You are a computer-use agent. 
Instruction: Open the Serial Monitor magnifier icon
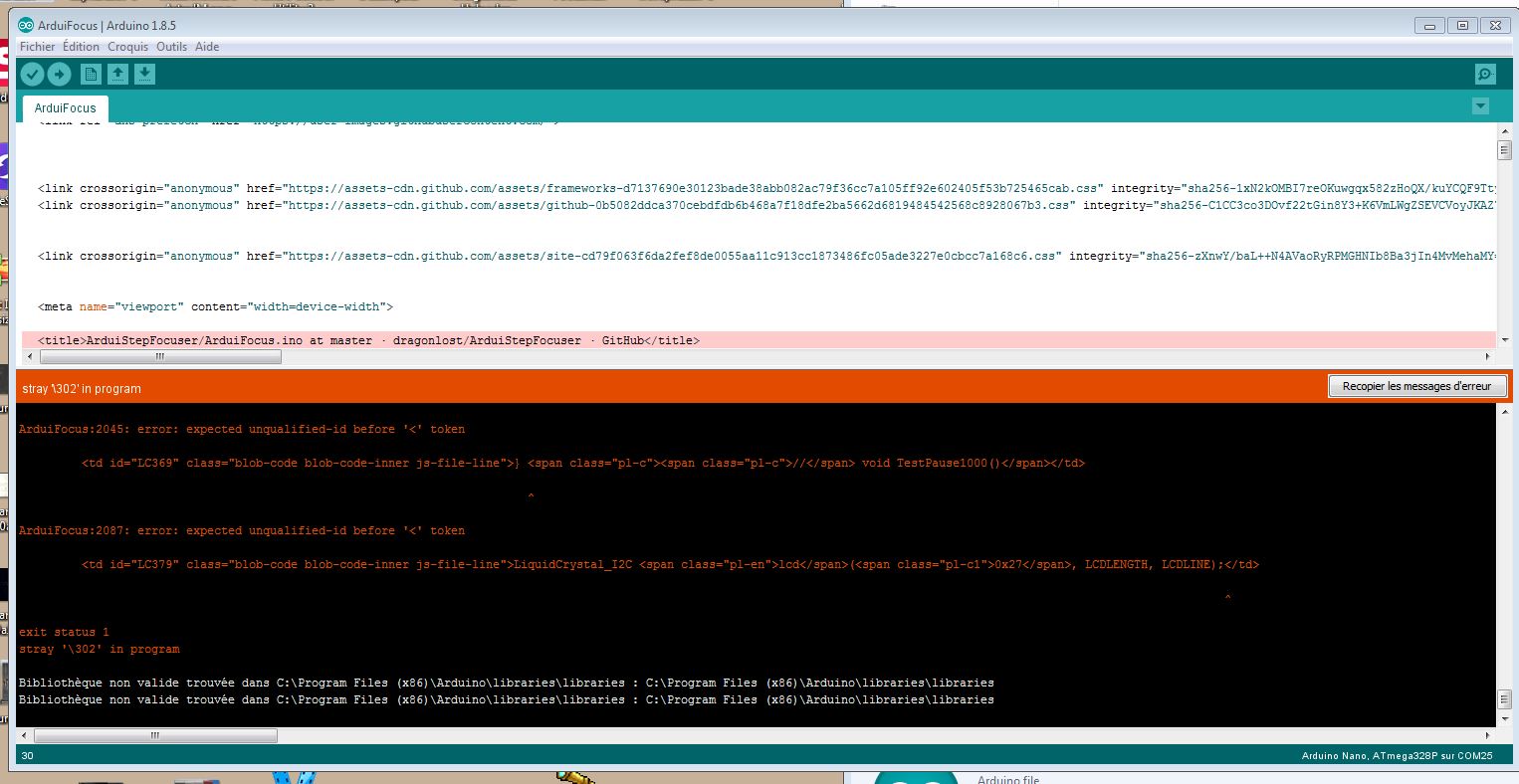coord(1485,74)
